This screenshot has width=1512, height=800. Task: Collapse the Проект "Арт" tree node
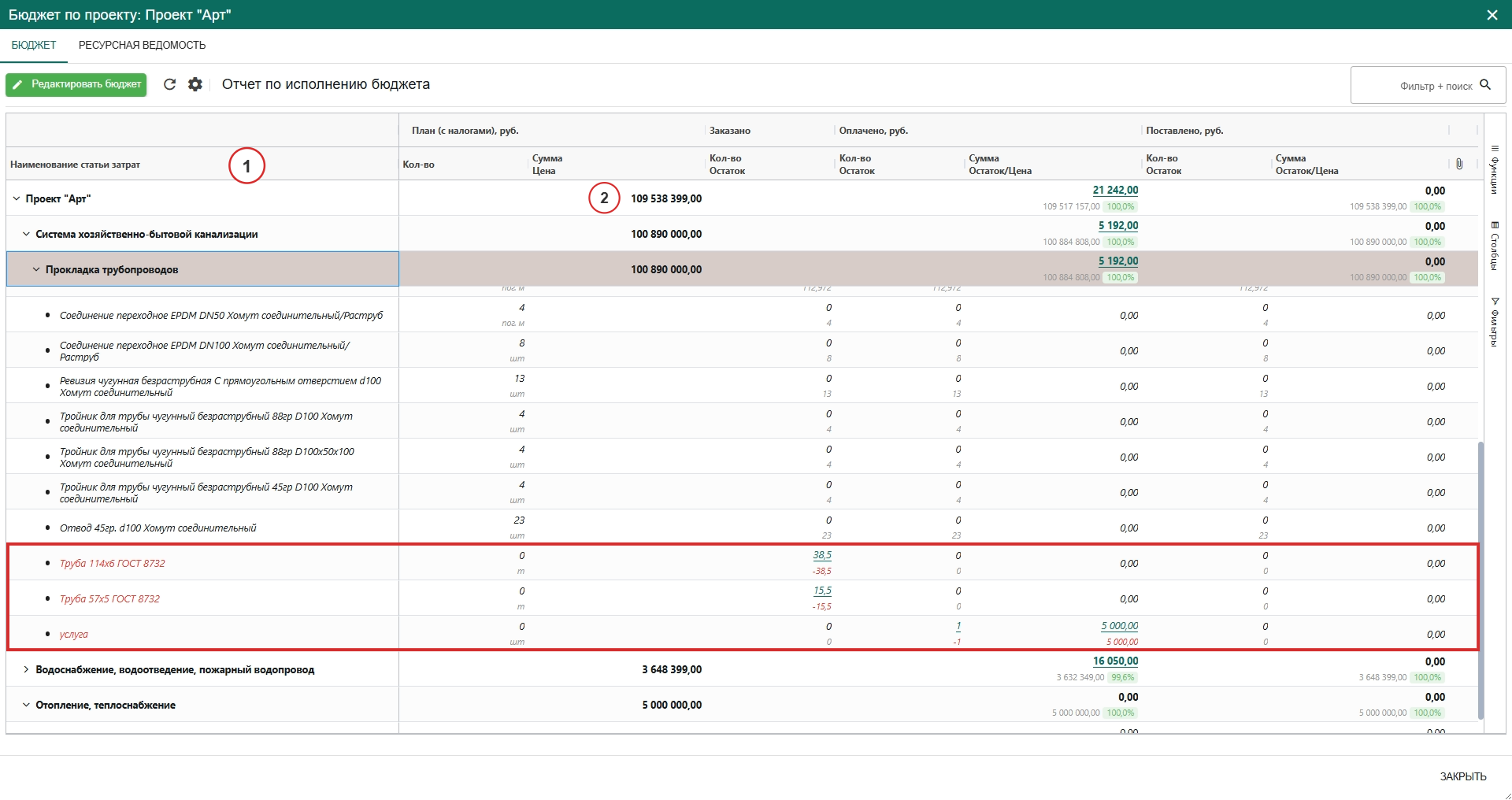(x=17, y=198)
